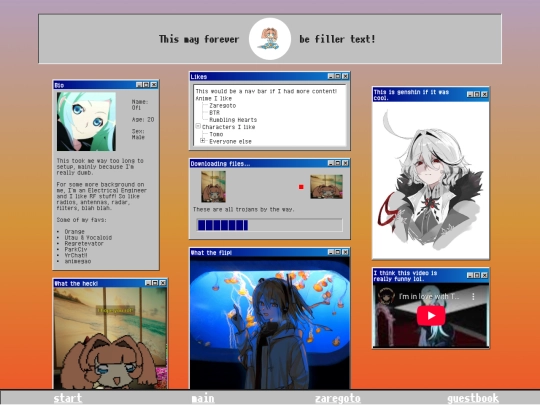Screen dimensions: 540x405
Task: Open the zaregoto link in the bottom bar
Action: [338, 398]
